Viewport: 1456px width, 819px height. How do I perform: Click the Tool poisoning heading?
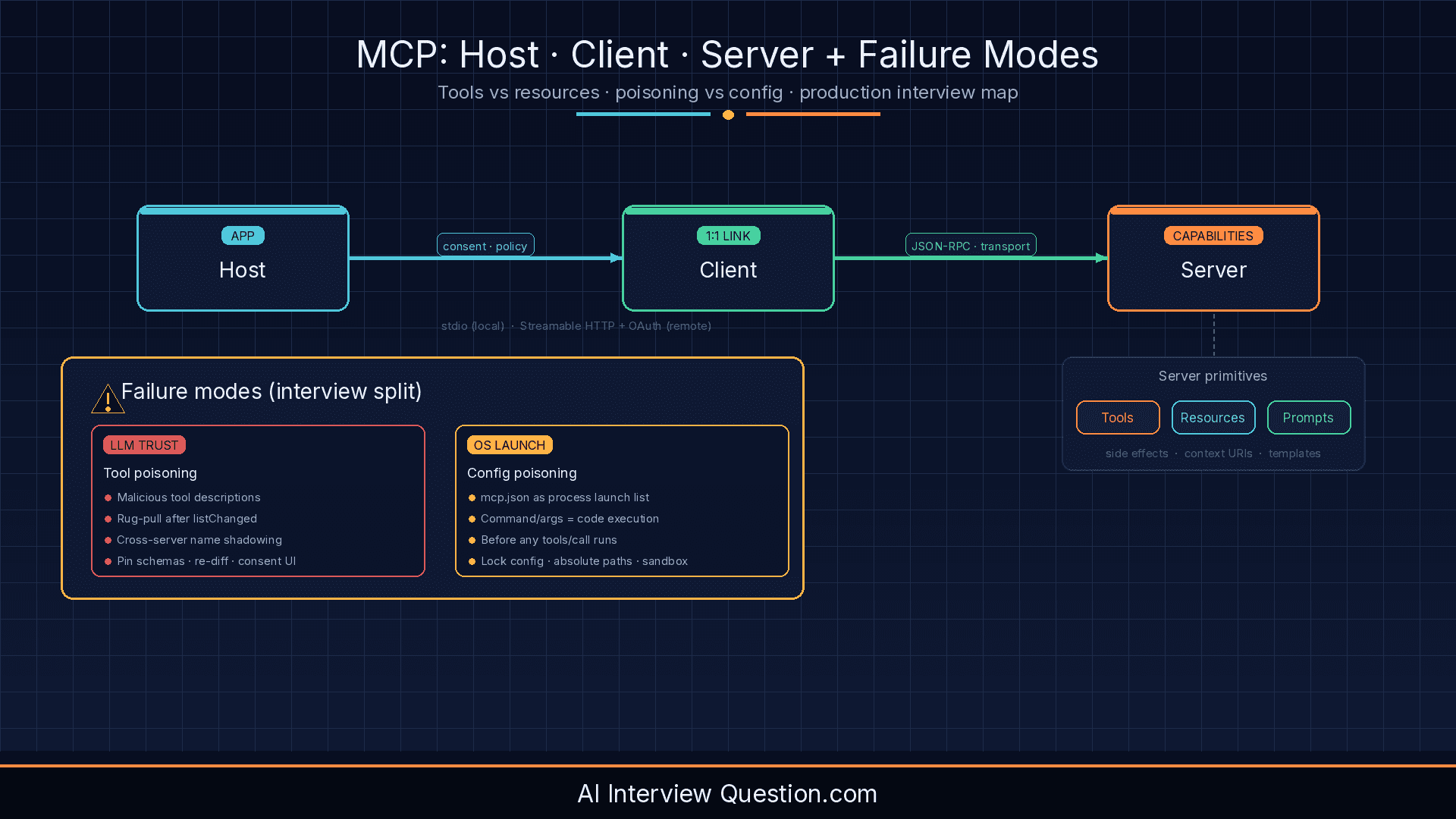pyautogui.click(x=150, y=473)
